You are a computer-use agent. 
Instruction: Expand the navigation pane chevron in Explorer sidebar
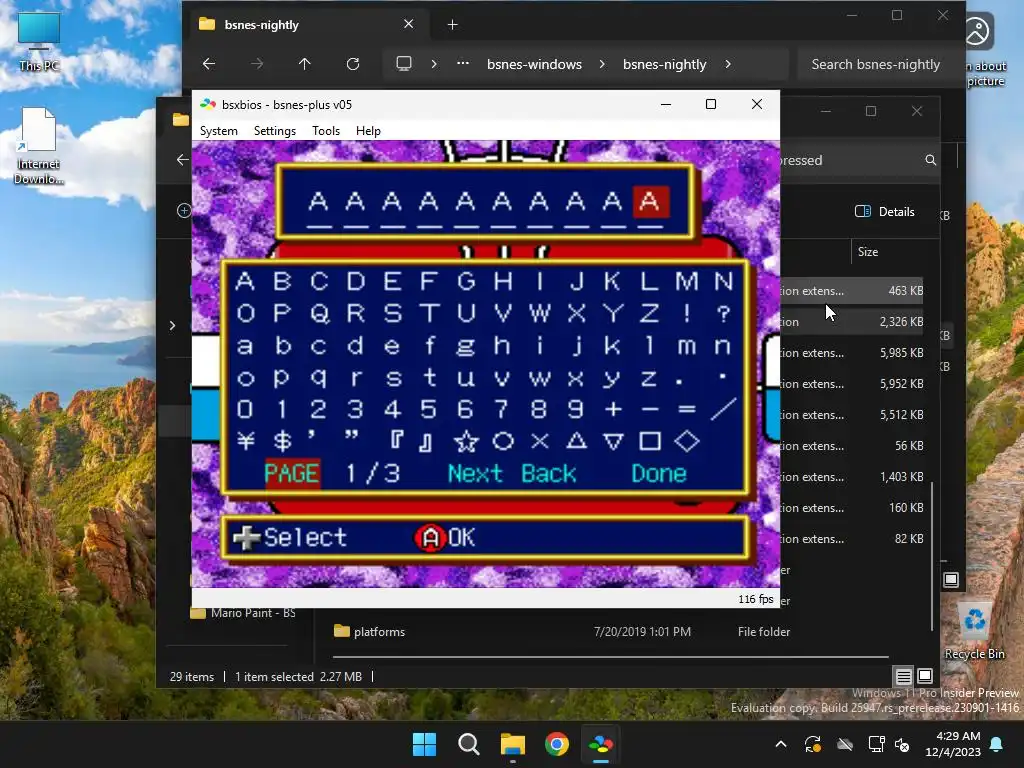tap(172, 325)
